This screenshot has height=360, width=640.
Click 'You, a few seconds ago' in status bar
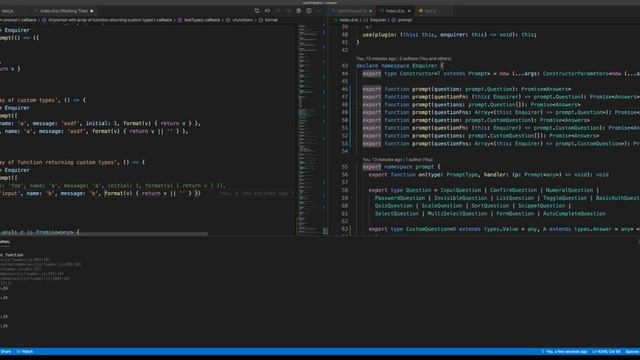coord(564,351)
